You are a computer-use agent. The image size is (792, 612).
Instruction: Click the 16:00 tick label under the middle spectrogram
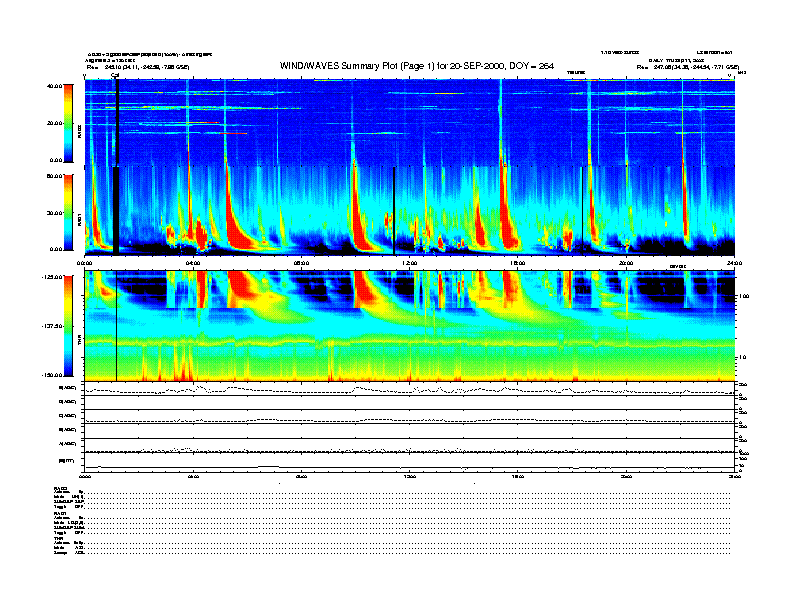coord(518,263)
